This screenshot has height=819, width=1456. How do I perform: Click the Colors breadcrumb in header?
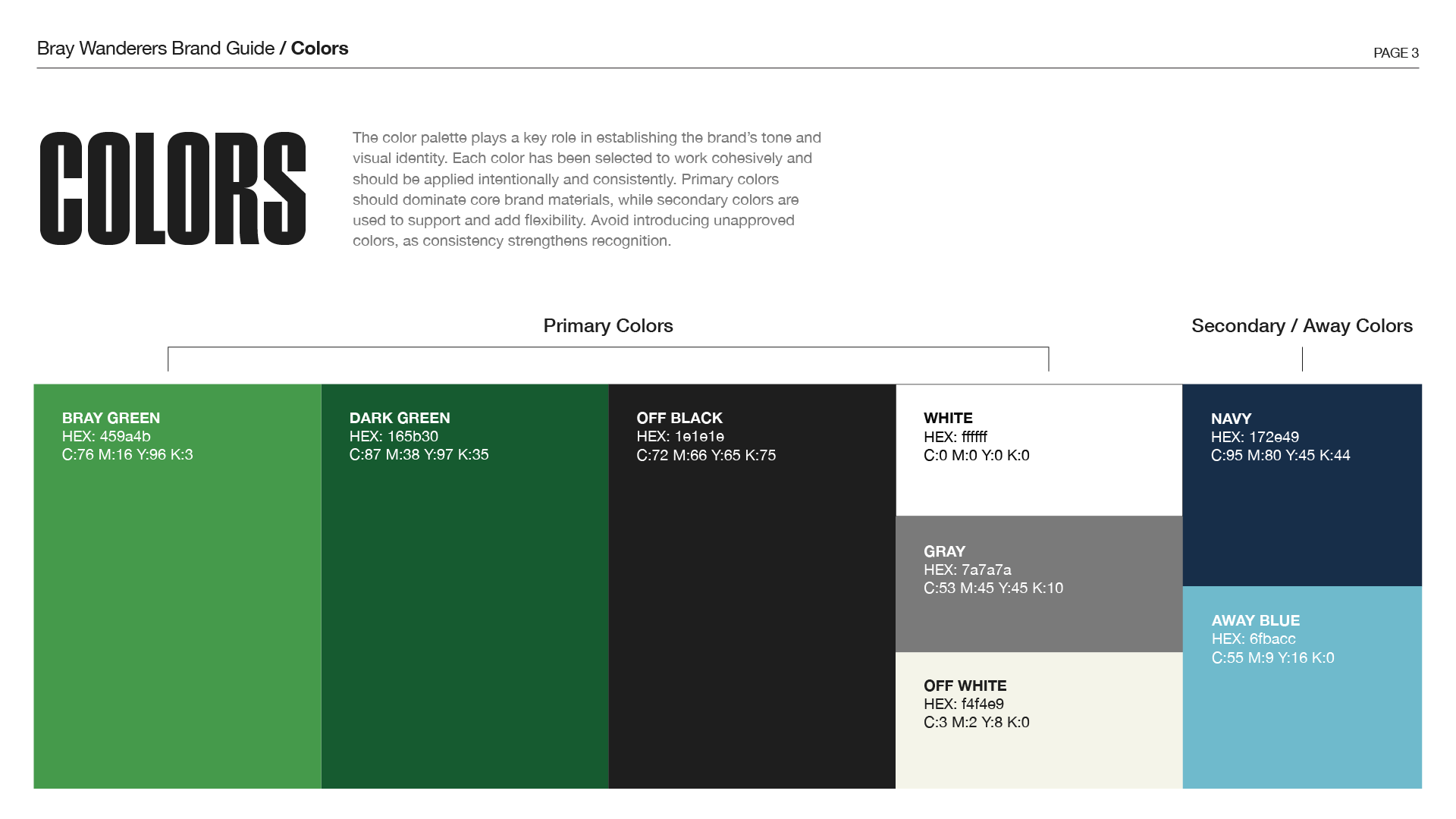[x=320, y=49]
